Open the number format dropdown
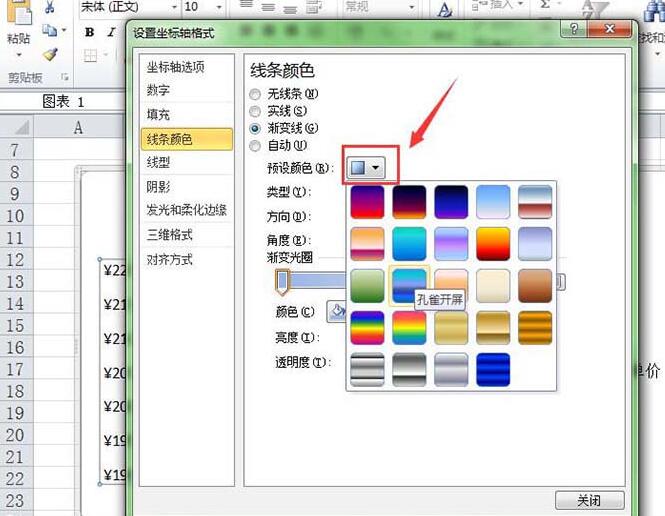665x516 pixels. 411,7
